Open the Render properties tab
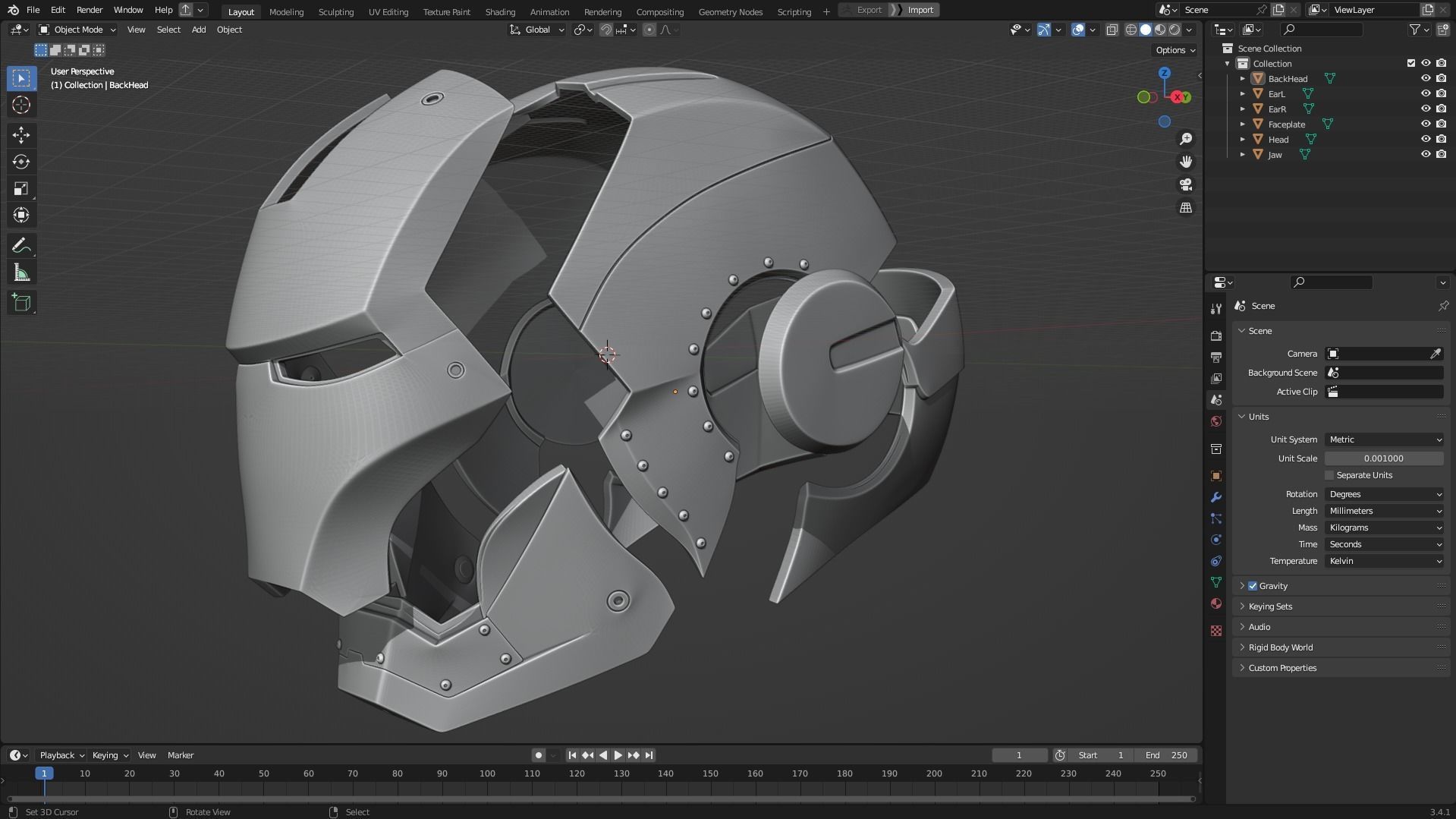 click(x=1216, y=335)
